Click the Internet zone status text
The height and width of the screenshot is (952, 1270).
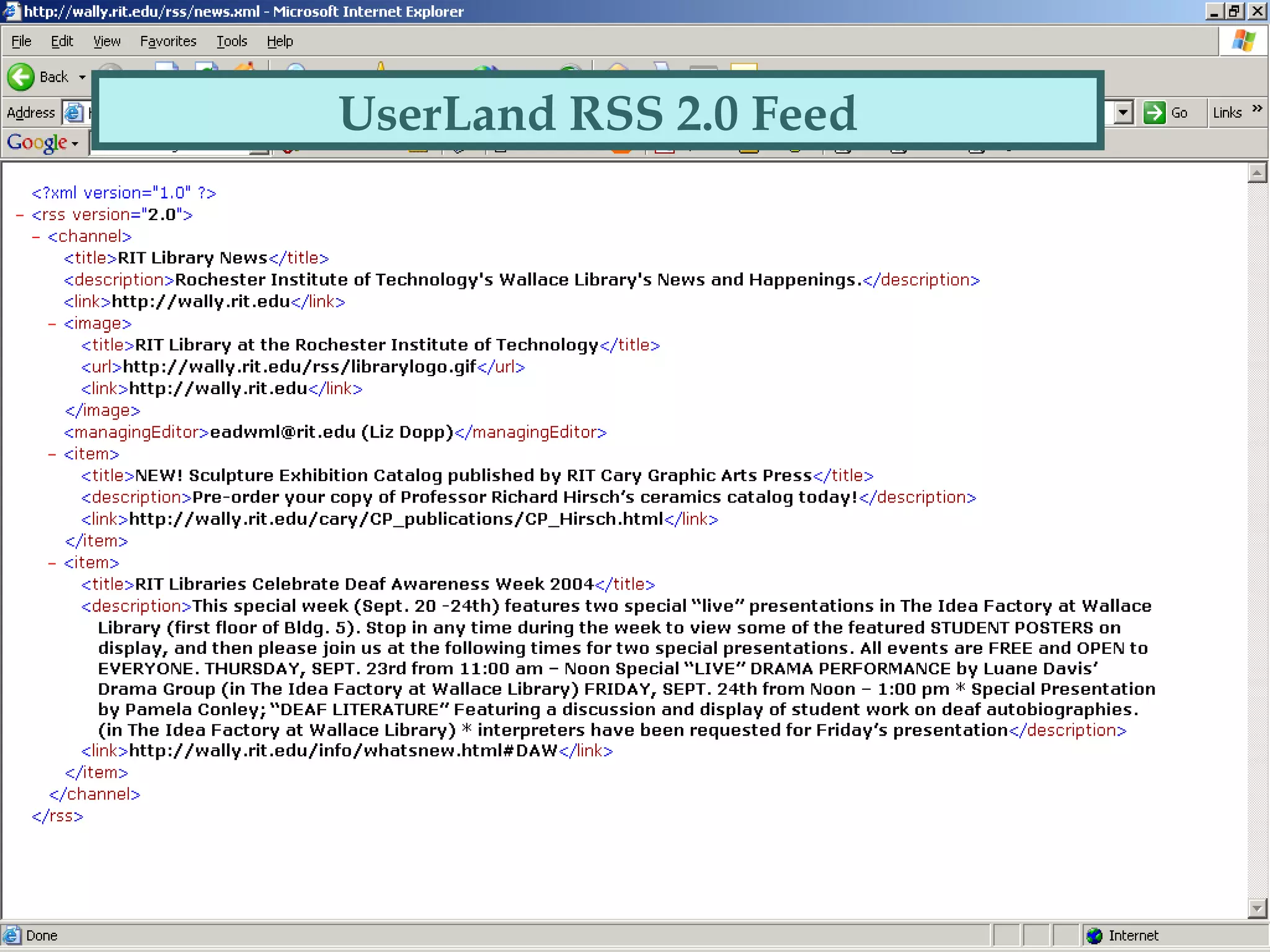pos(1134,936)
